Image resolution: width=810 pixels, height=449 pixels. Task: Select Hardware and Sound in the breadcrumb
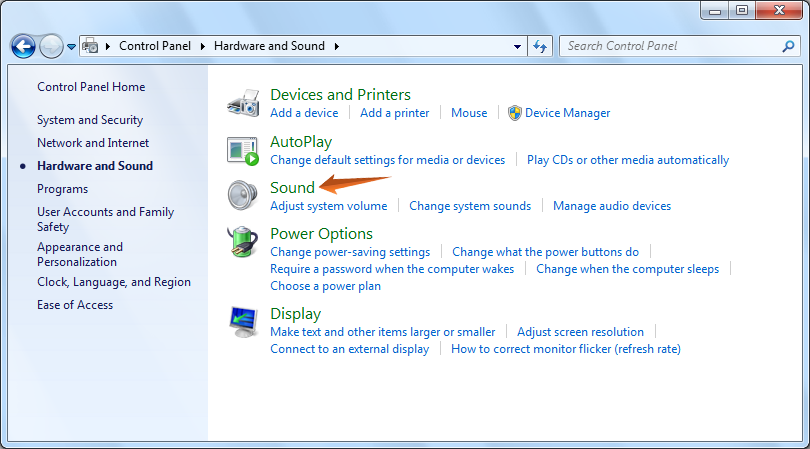(269, 46)
